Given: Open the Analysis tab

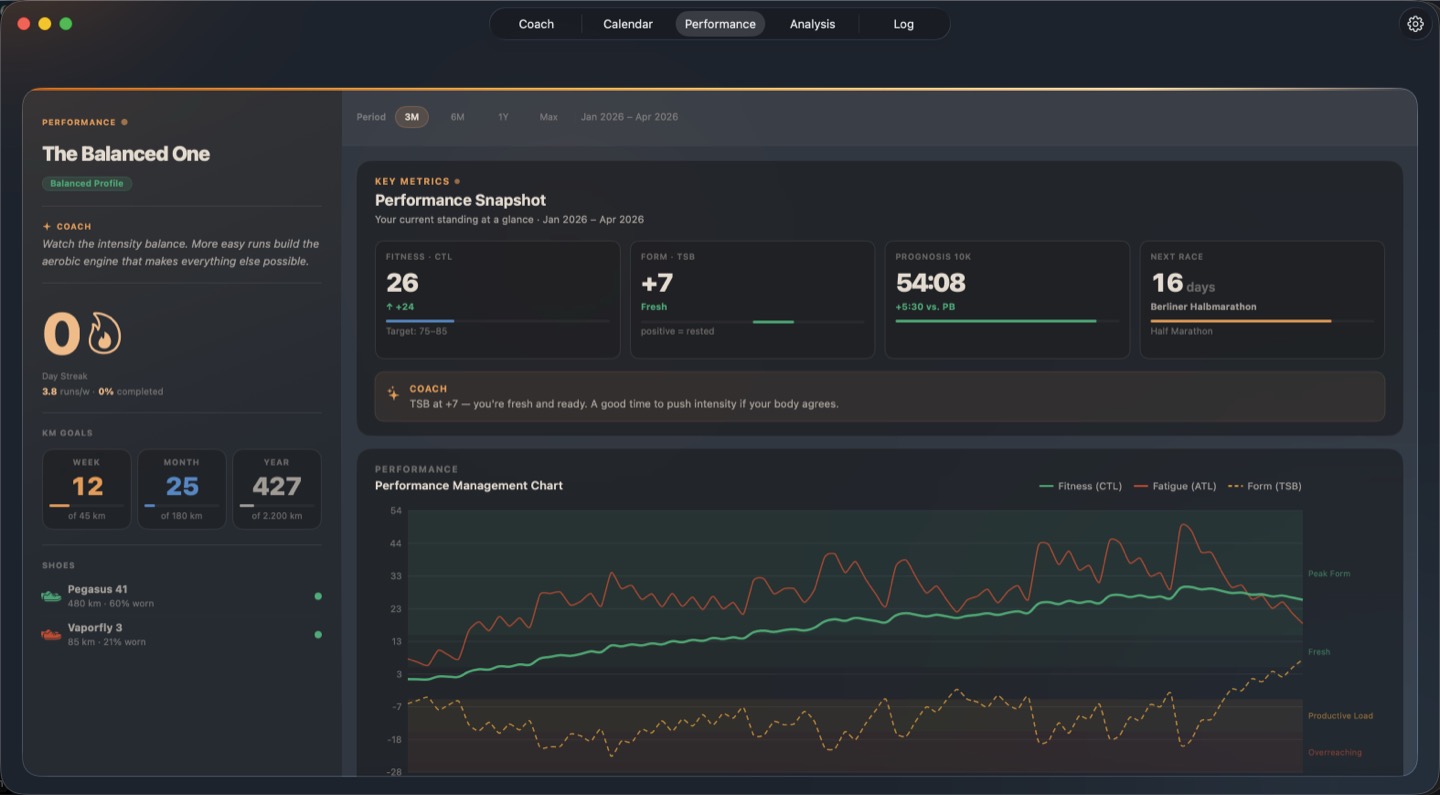Looking at the screenshot, I should click(811, 23).
